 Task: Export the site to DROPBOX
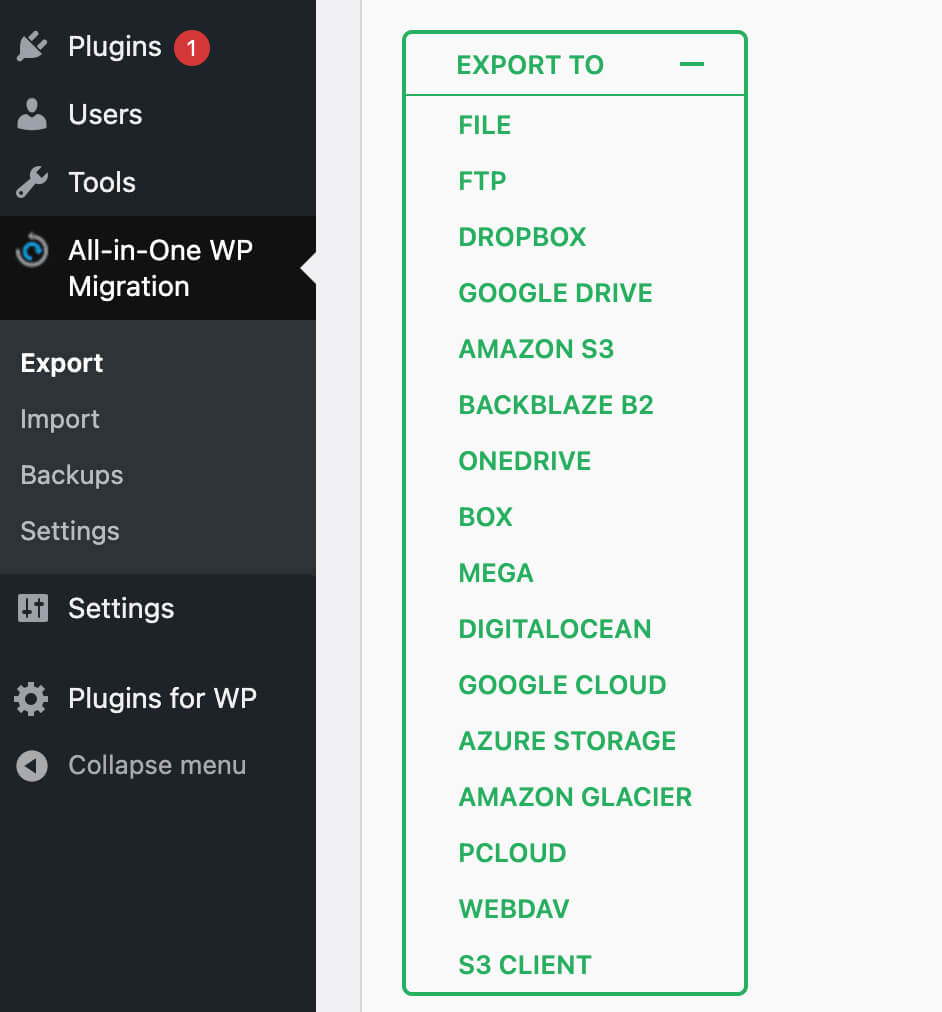pos(522,236)
